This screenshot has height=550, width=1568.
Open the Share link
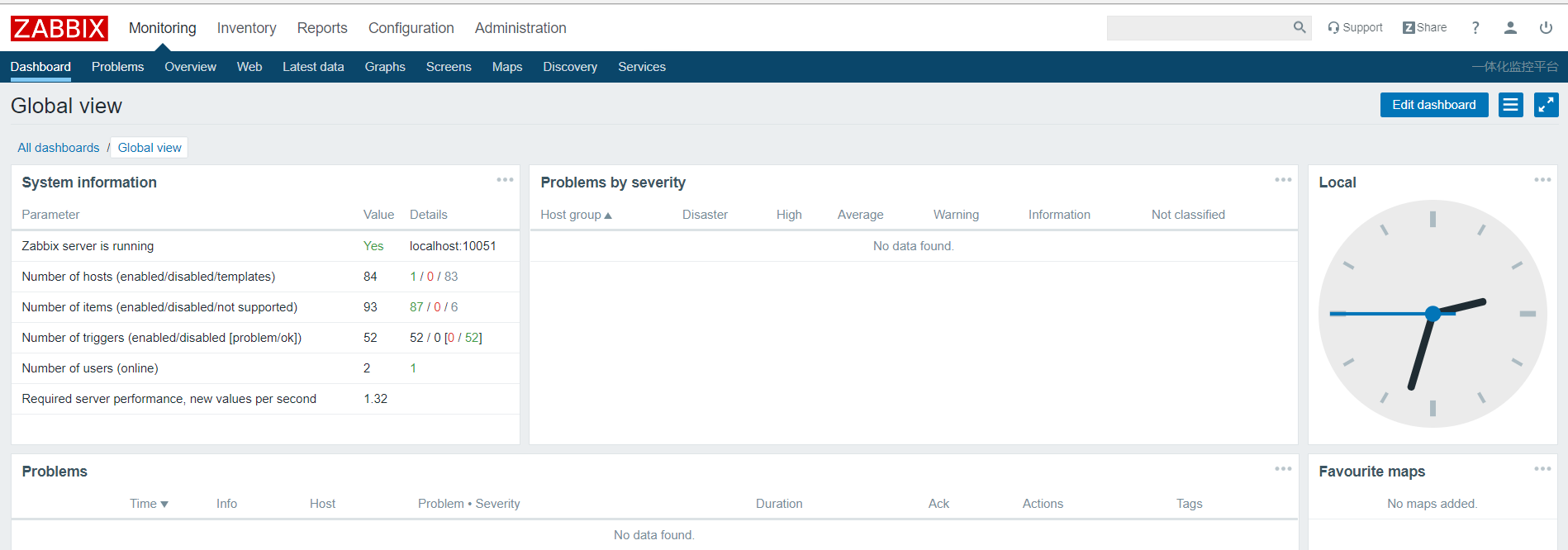point(1424,27)
